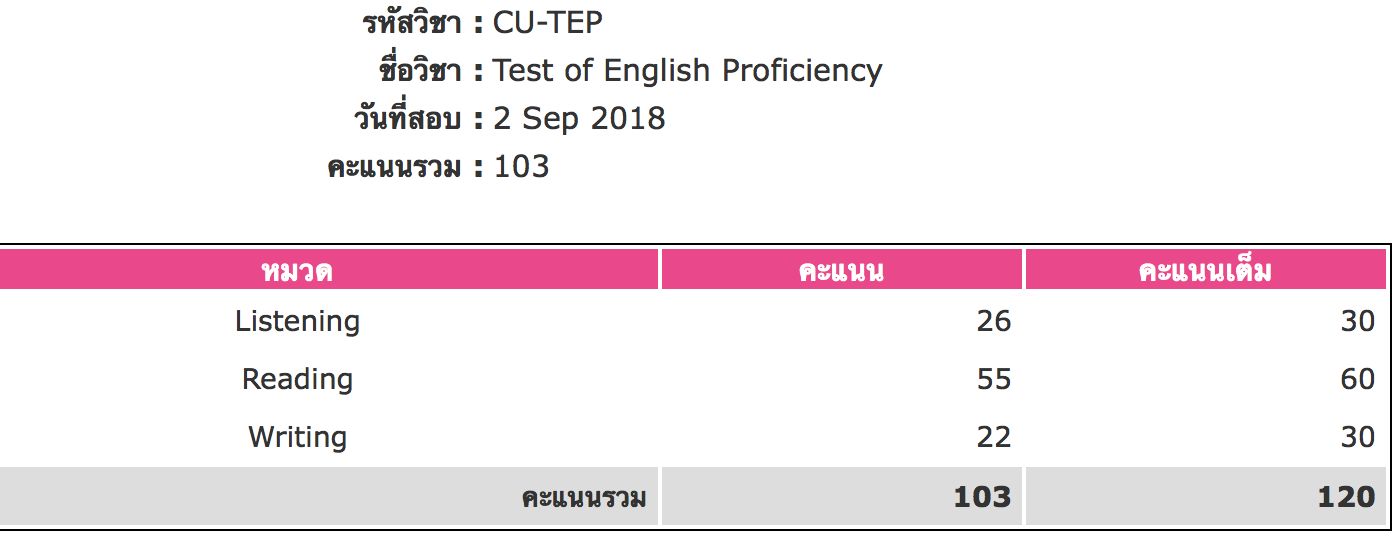The height and width of the screenshot is (536, 1398).
Task: Click the bold total score 103 in table
Action: coord(983,497)
